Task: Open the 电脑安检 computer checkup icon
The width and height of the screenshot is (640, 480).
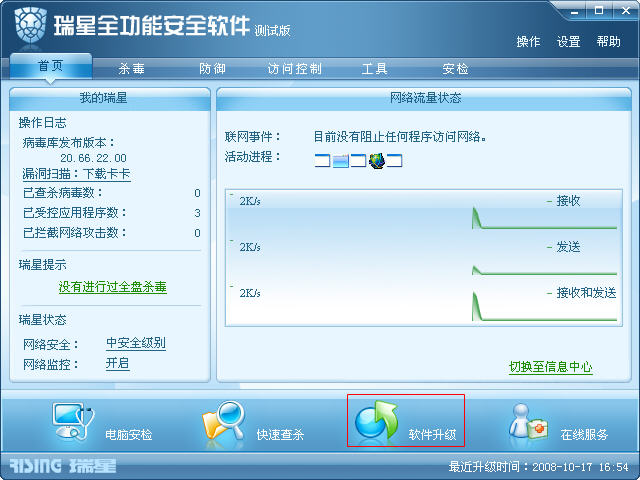Action: point(73,421)
